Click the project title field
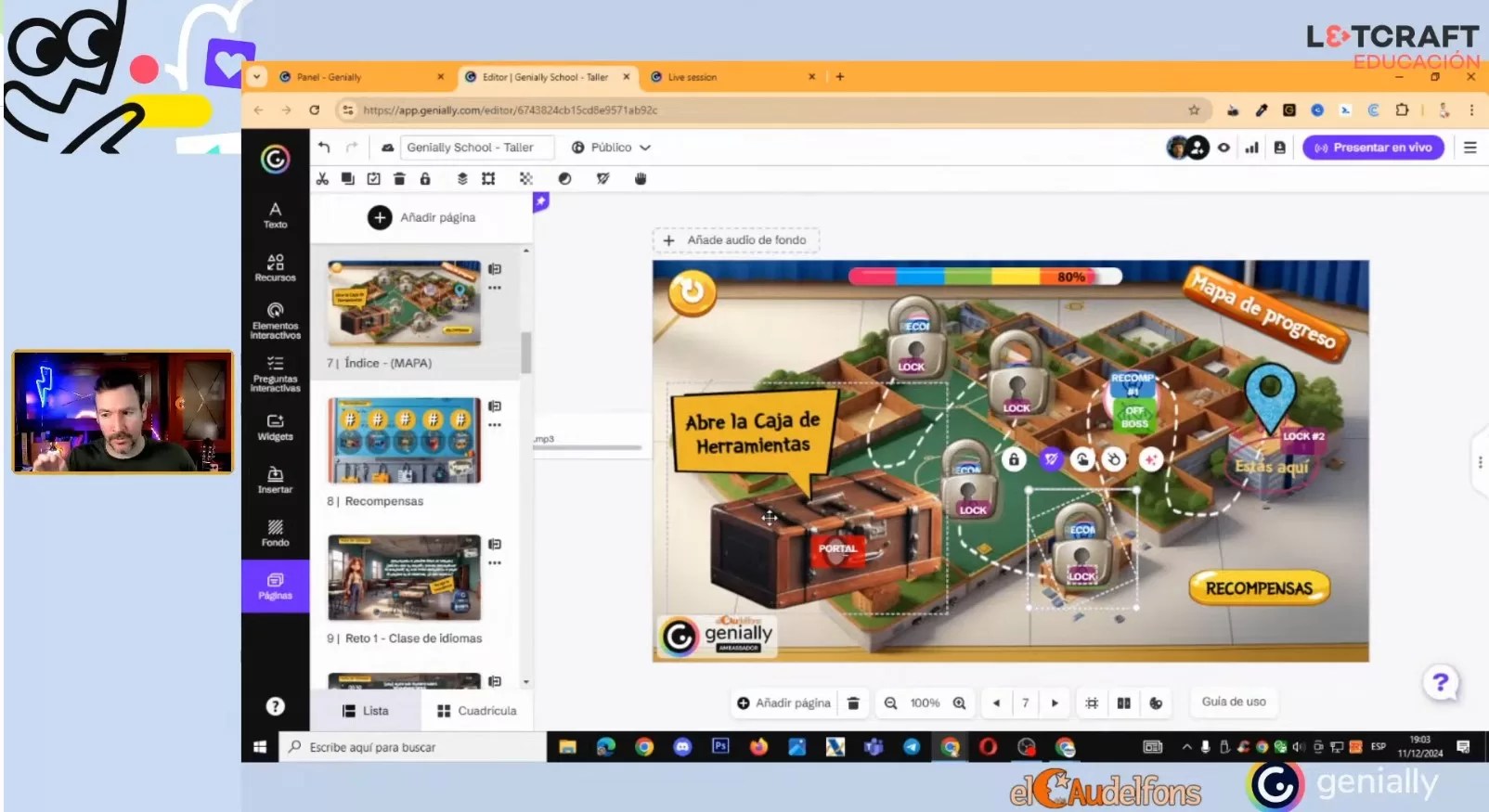Screen dimensions: 1489x812 (x=477, y=148)
